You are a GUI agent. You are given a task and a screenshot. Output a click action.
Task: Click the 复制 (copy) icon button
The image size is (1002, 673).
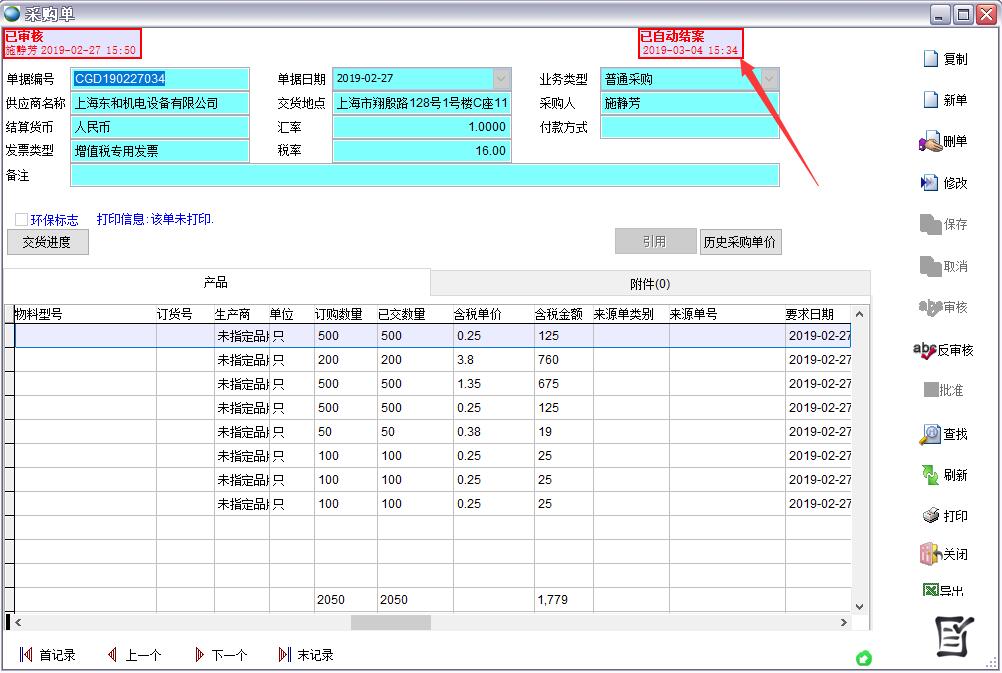pyautogui.click(x=931, y=59)
